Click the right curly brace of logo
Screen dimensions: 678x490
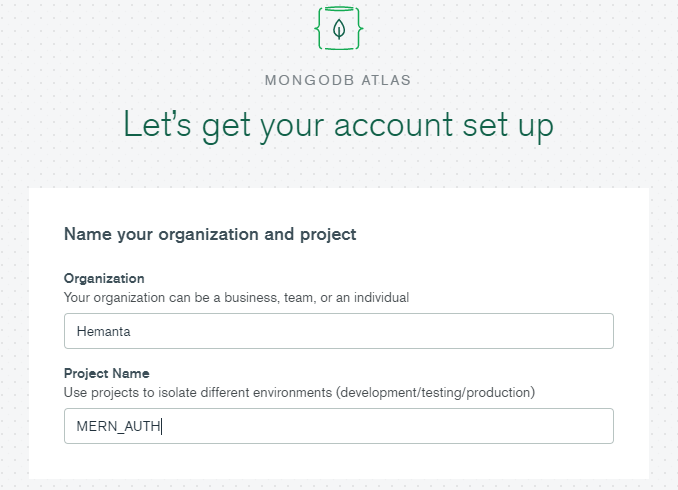(357, 29)
